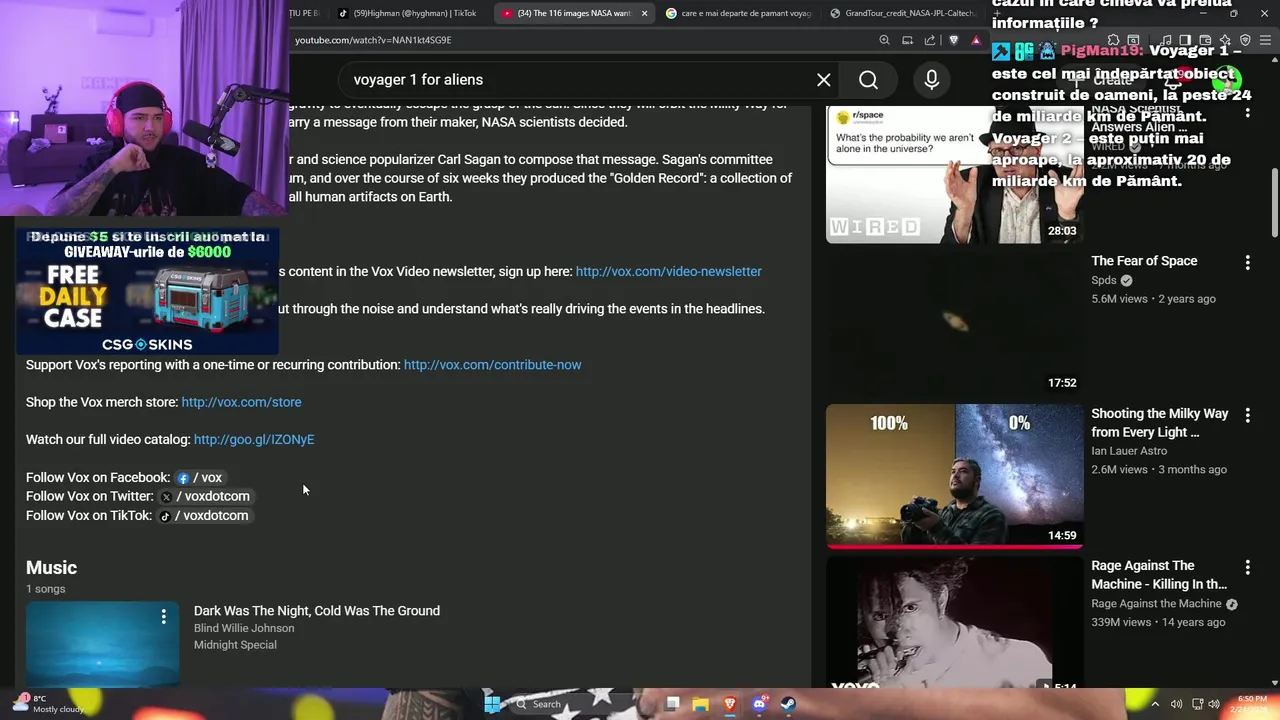The width and height of the screenshot is (1280, 720).
Task: Switch to 'care e mai departe' Google tab
Action: point(740,13)
